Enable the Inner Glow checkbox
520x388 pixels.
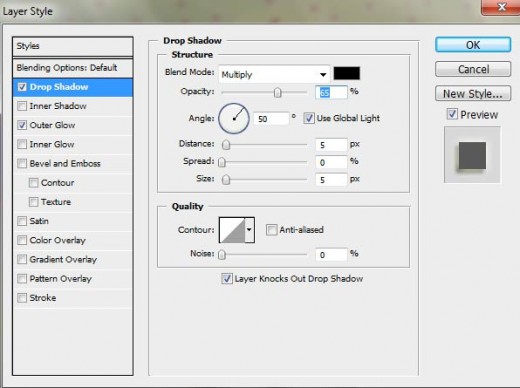(x=22, y=144)
